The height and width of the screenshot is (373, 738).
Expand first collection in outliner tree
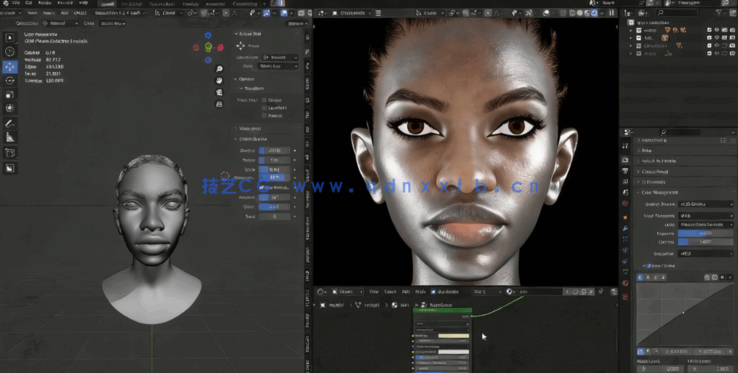[x=631, y=30]
